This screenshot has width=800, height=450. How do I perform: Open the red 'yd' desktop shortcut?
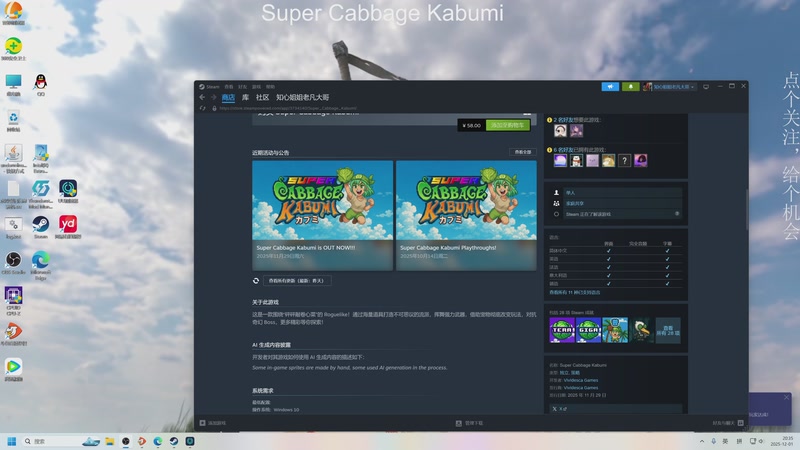click(68, 227)
